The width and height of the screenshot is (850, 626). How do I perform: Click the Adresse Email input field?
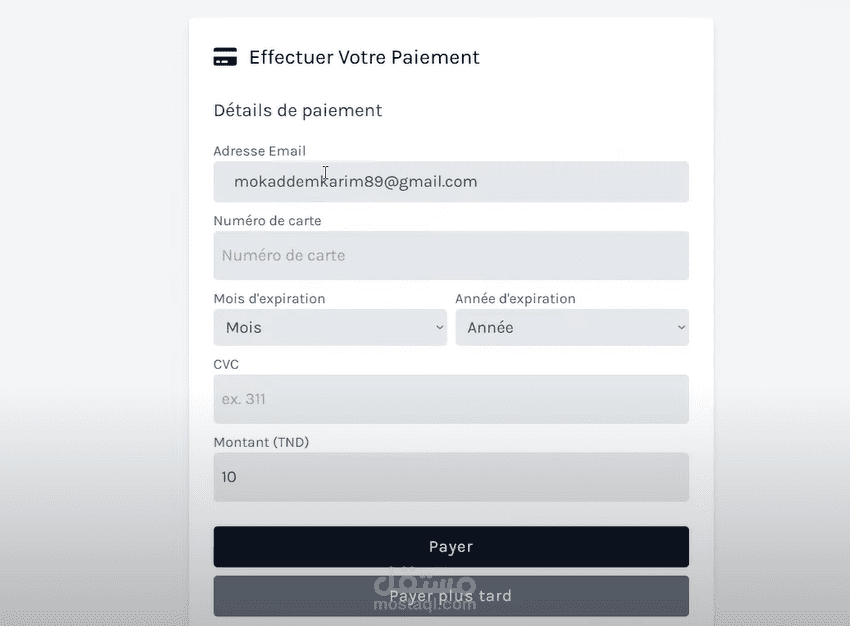[x=450, y=182]
